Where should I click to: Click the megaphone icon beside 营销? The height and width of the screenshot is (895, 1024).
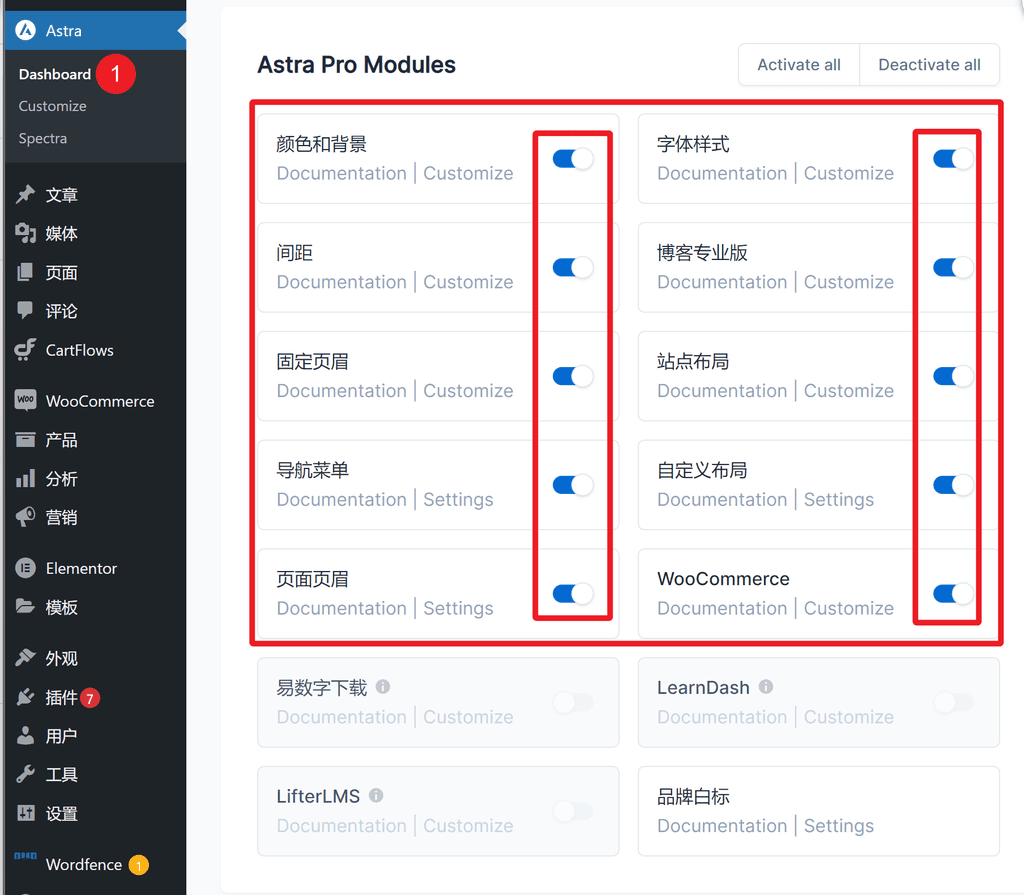tap(25, 517)
